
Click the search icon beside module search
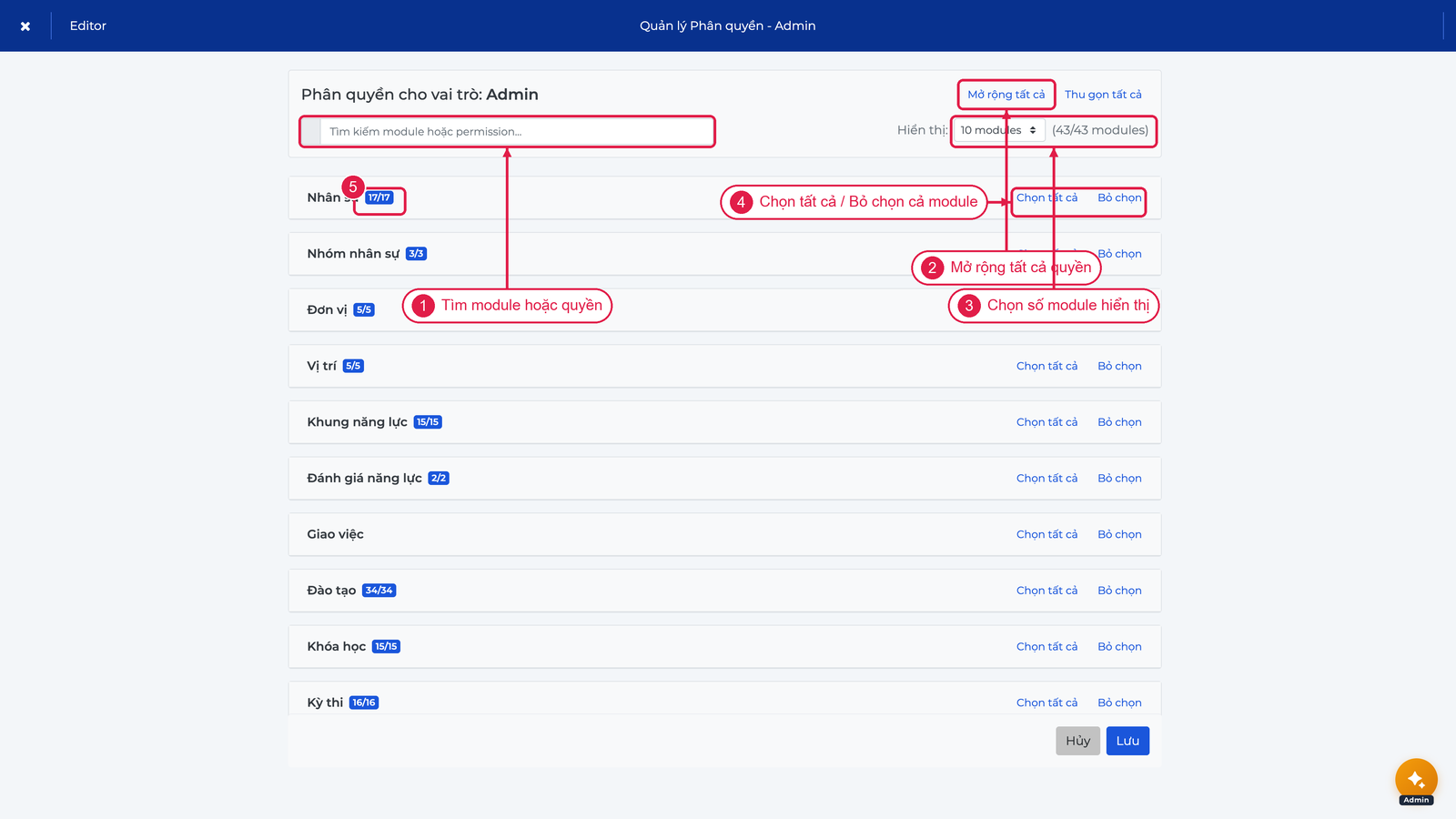[311, 131]
